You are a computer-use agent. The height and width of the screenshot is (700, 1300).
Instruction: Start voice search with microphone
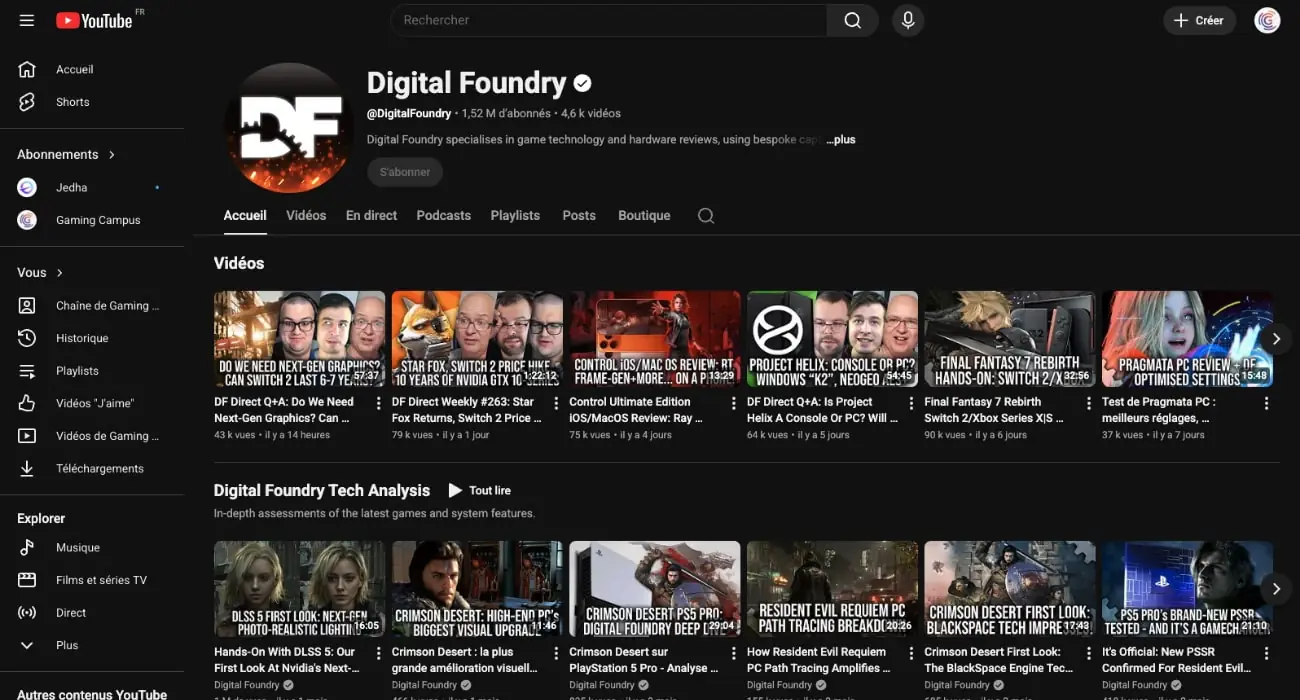pyautogui.click(x=907, y=20)
